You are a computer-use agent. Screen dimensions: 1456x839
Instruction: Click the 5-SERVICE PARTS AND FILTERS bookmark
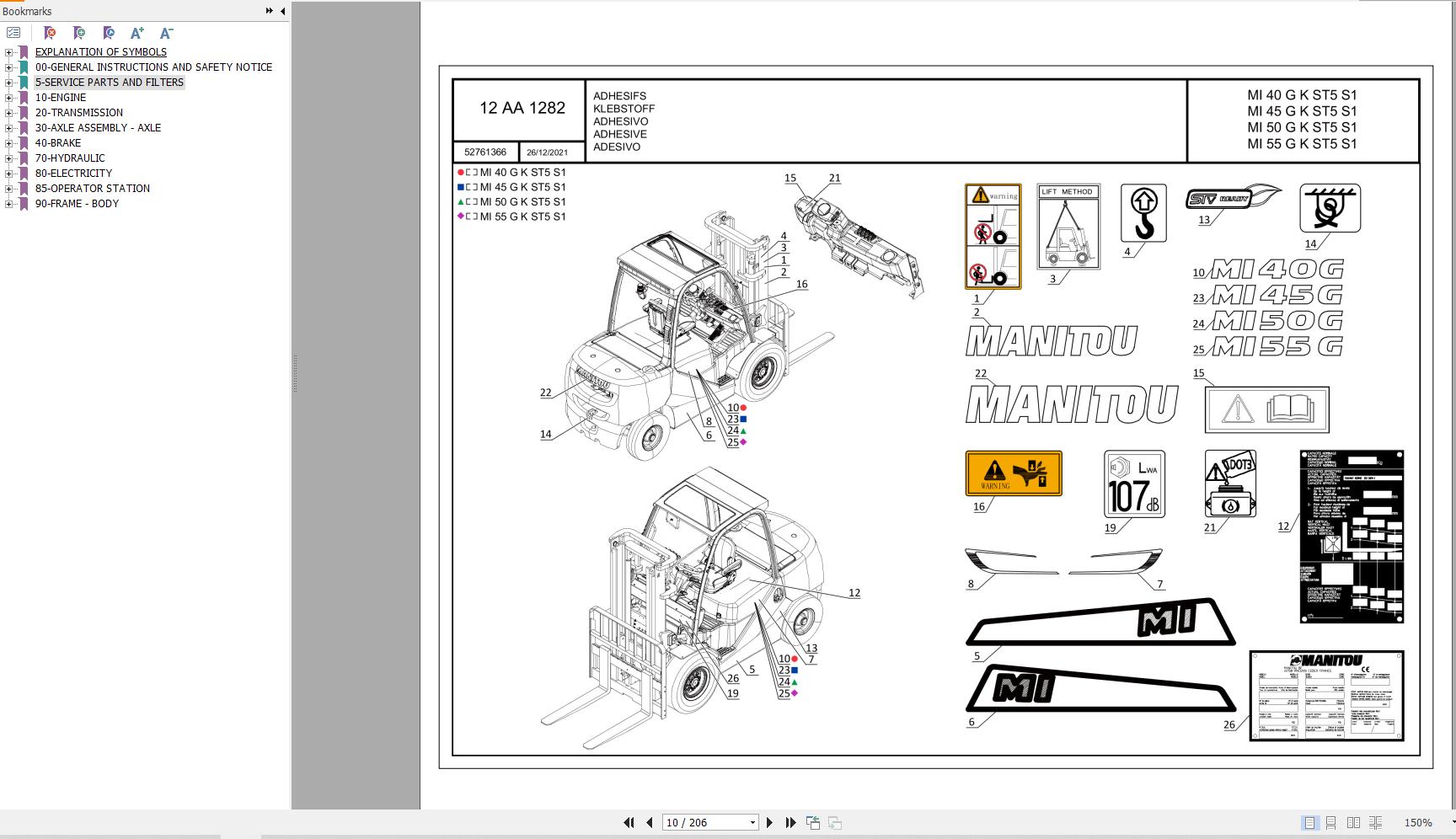[x=110, y=82]
